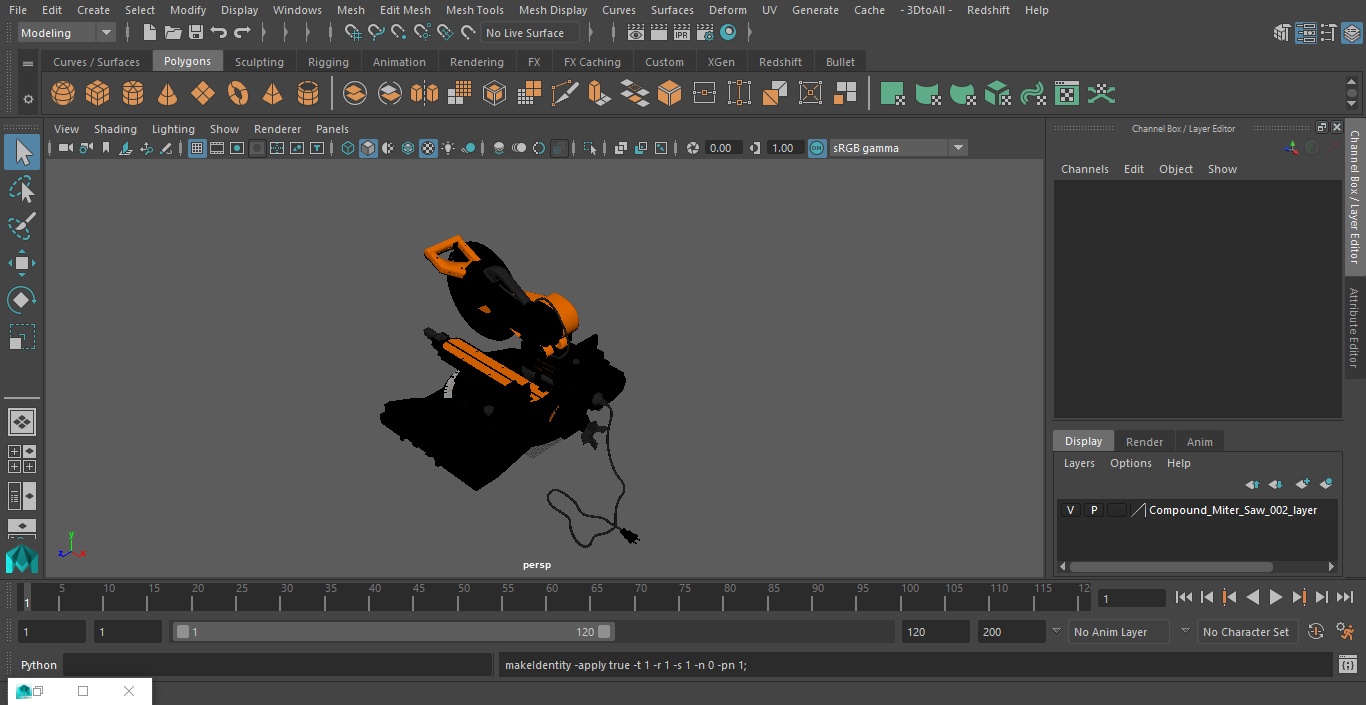Toggle textured display in viewport

pos(428,148)
